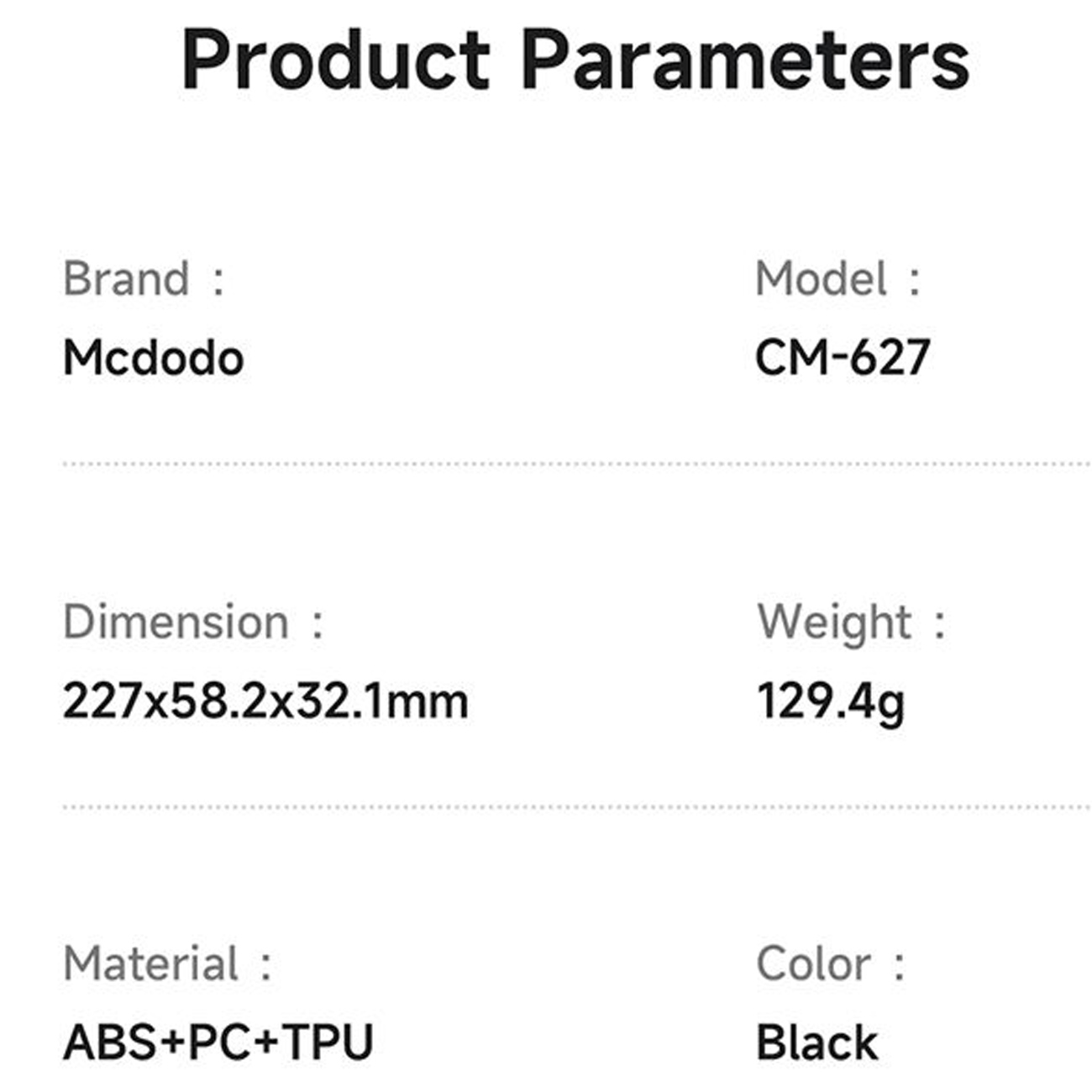Click the Brand label
This screenshot has width=1092, height=1092.
[126, 279]
